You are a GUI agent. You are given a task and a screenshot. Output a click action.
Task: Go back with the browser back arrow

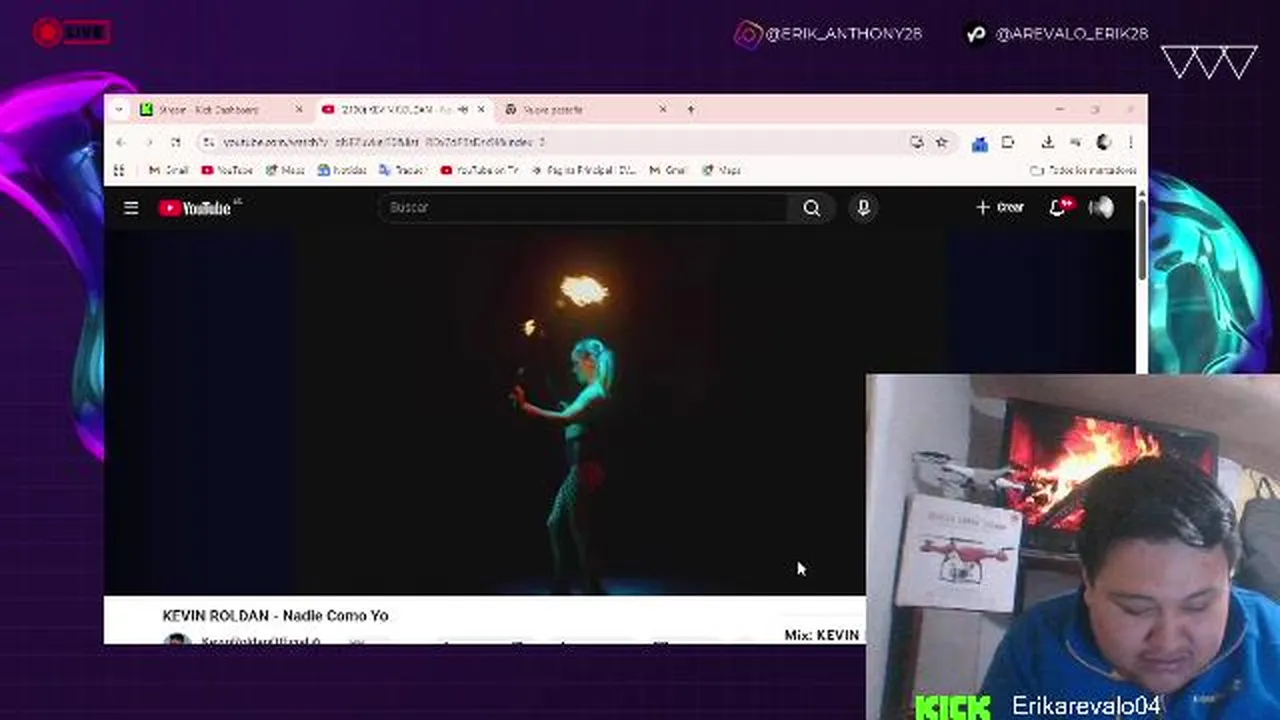click(x=121, y=142)
